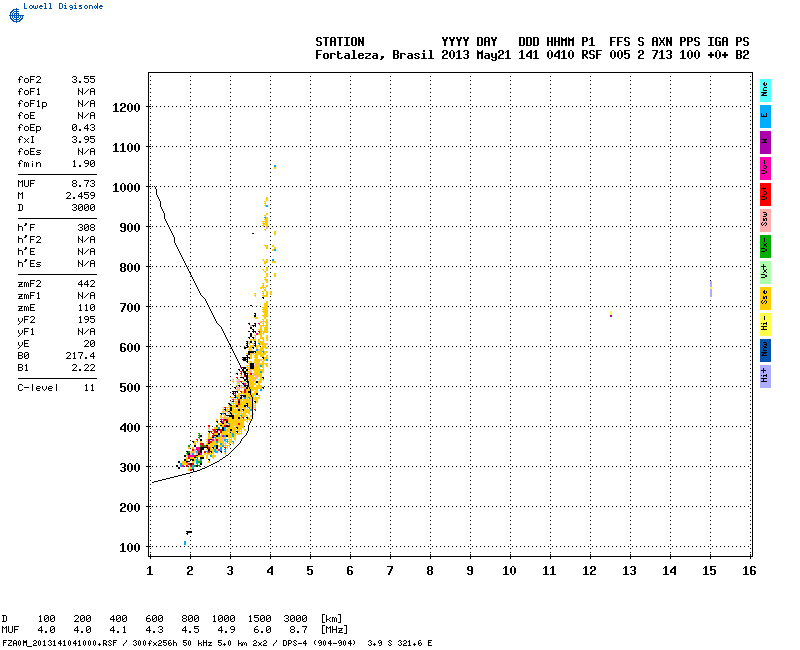Select the MUF table value 8.7

(x=298, y=630)
